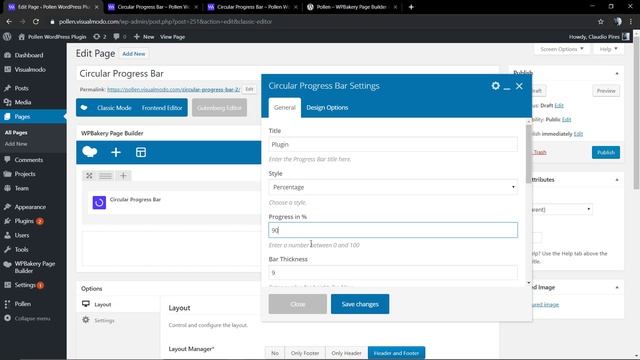640x360 pixels.
Task: Expand the Screen Options panel
Action: click(562, 49)
